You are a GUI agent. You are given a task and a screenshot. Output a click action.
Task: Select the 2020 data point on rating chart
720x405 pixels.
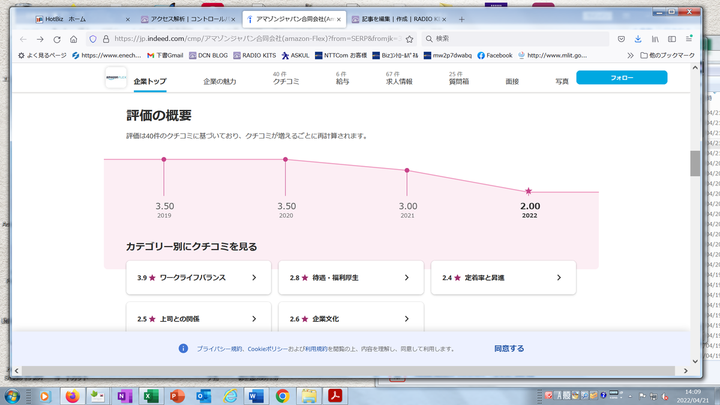coord(286,160)
